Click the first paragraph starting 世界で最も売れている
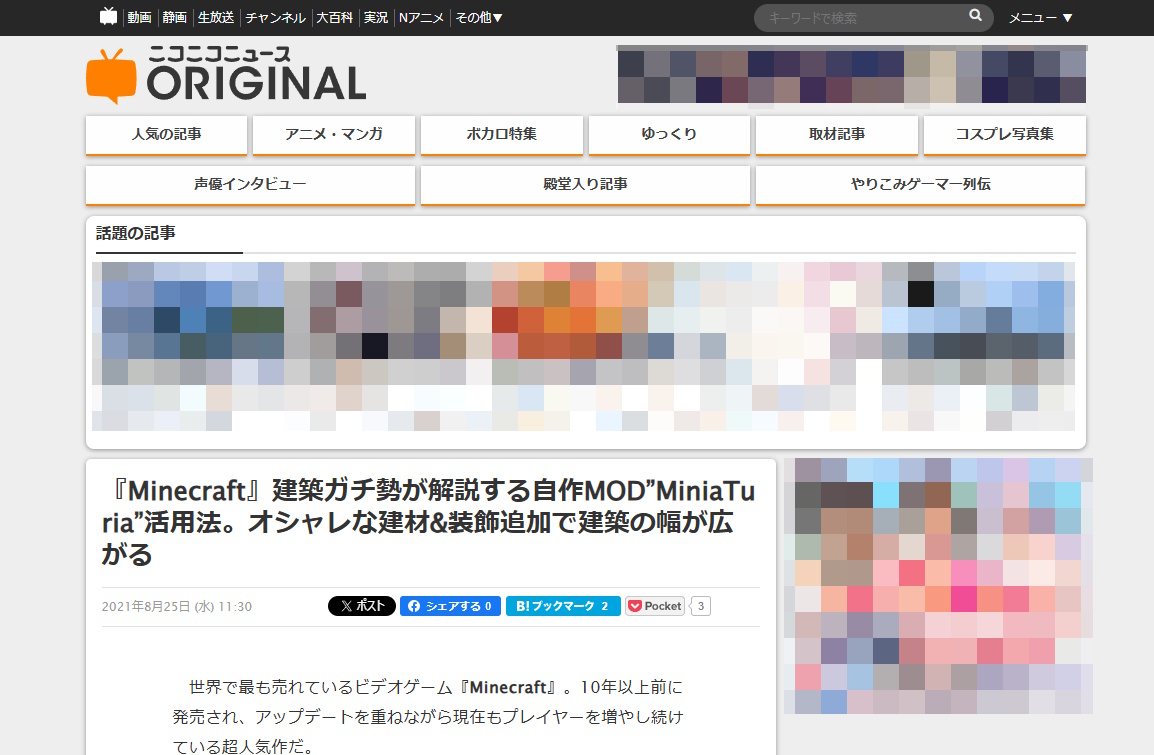This screenshot has width=1154, height=755. coord(428,717)
